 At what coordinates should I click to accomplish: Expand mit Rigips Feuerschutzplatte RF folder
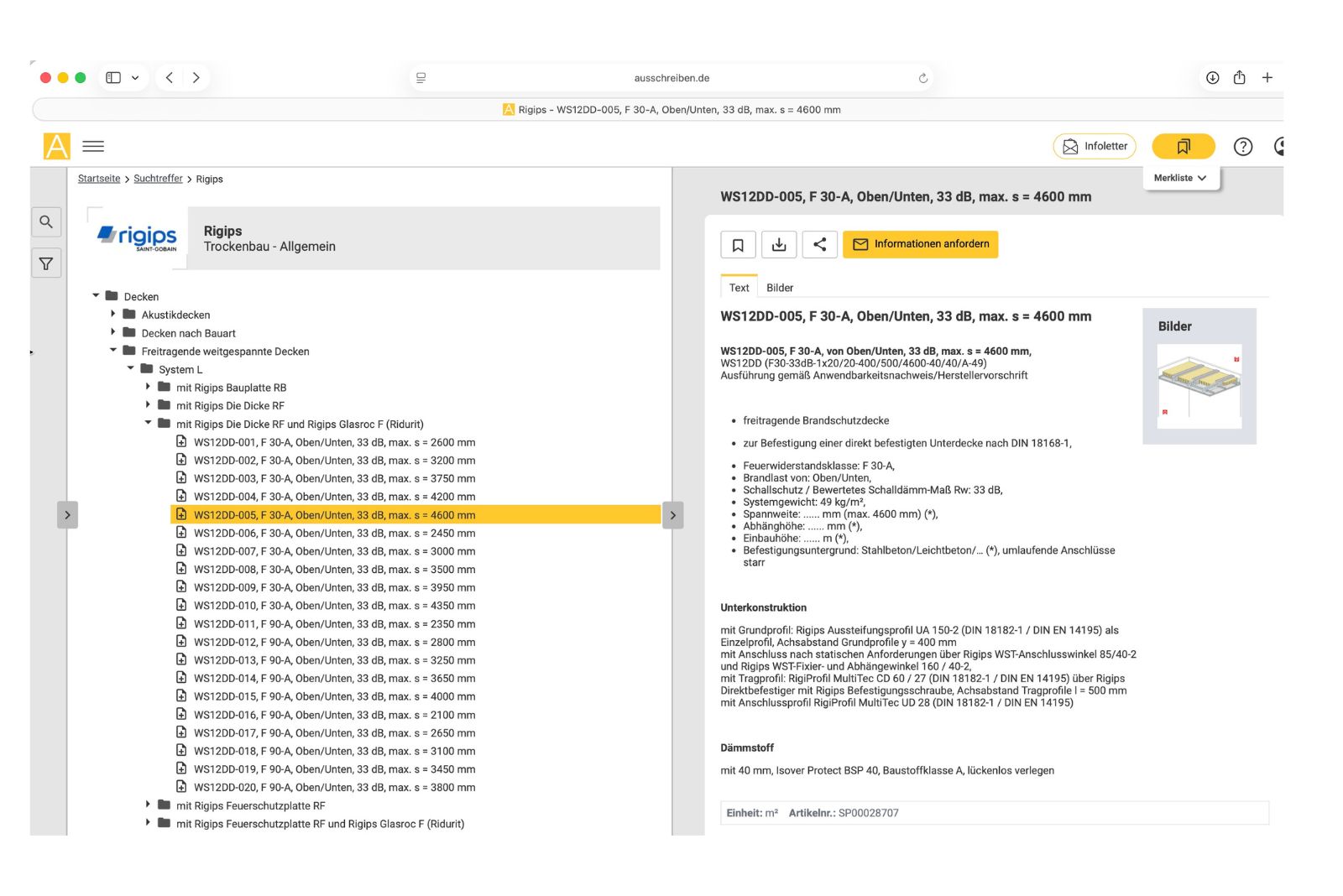(149, 805)
